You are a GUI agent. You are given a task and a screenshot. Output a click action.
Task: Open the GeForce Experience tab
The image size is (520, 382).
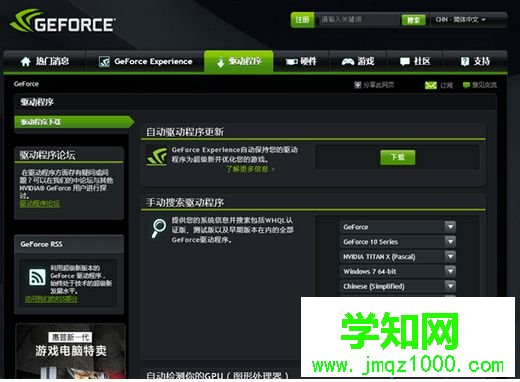point(145,61)
